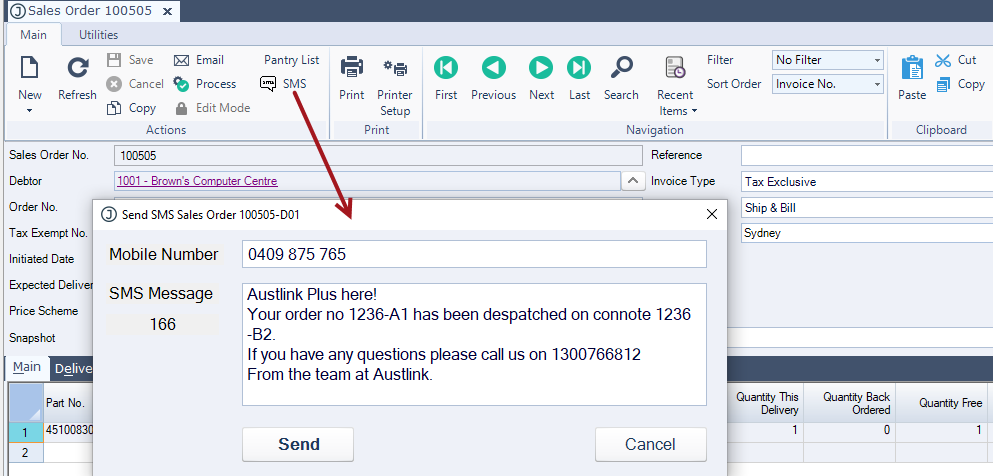This screenshot has width=993, height=476.
Task: Switch to the Main ribbon tab
Action: pos(34,35)
